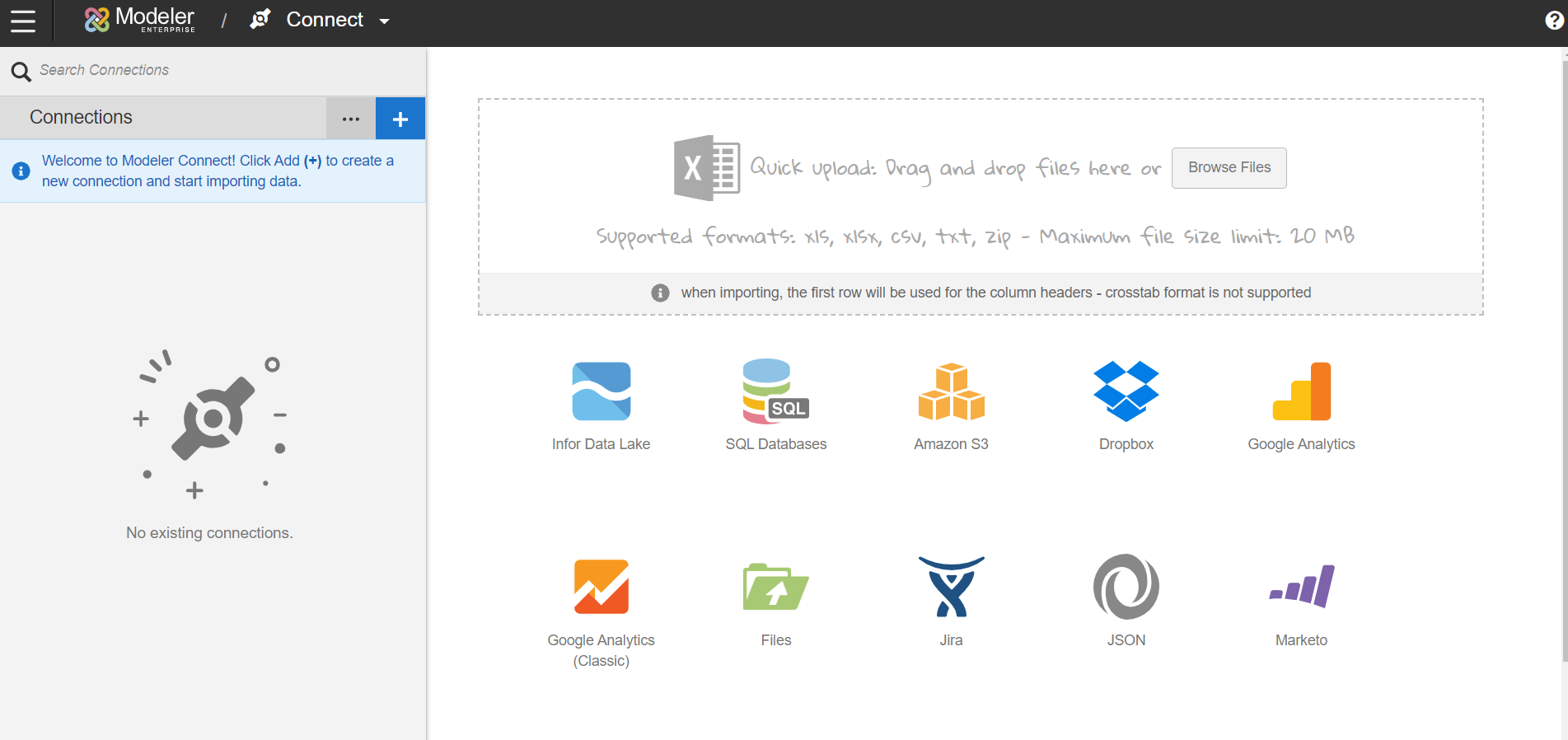Open the hamburger navigation menu

point(23,21)
